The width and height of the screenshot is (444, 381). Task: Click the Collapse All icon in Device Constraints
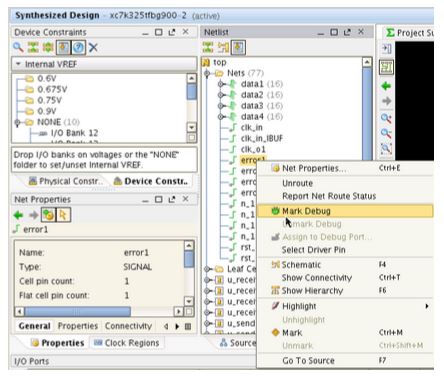pyautogui.click(x=33, y=47)
